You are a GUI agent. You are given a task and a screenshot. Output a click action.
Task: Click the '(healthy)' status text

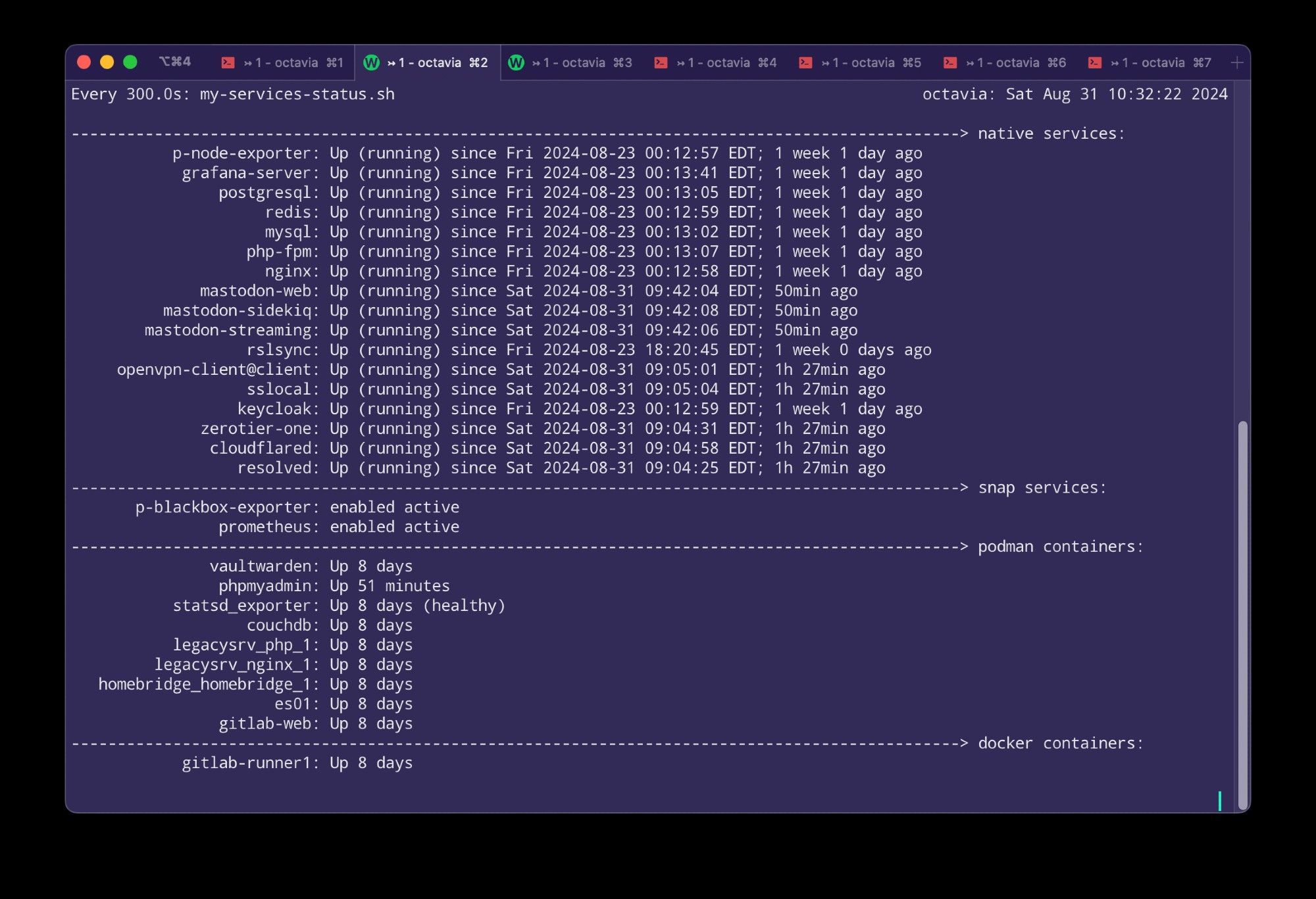point(464,606)
